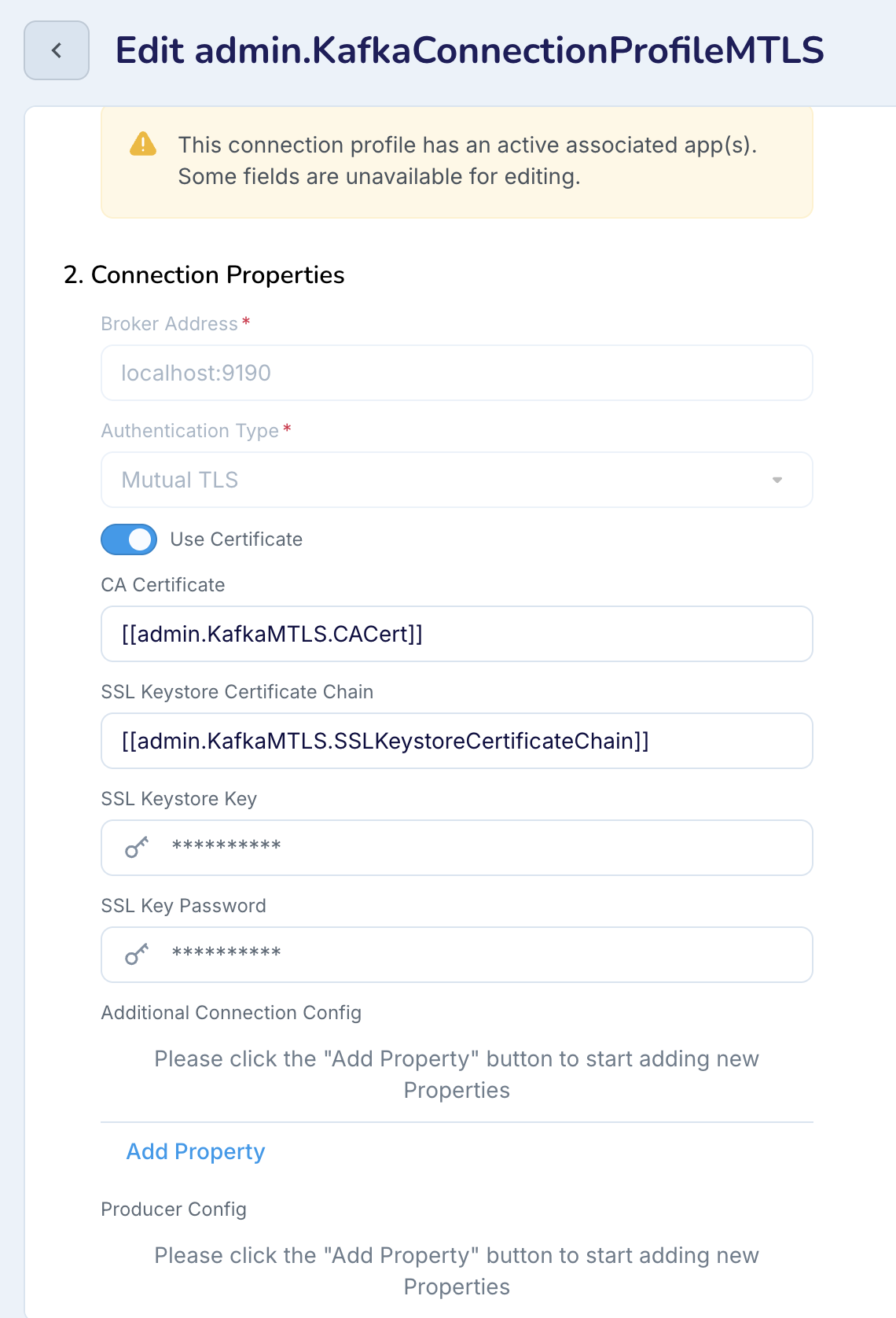This screenshot has height=1318, width=896.
Task: Click the back chevron button
Action: (x=57, y=51)
